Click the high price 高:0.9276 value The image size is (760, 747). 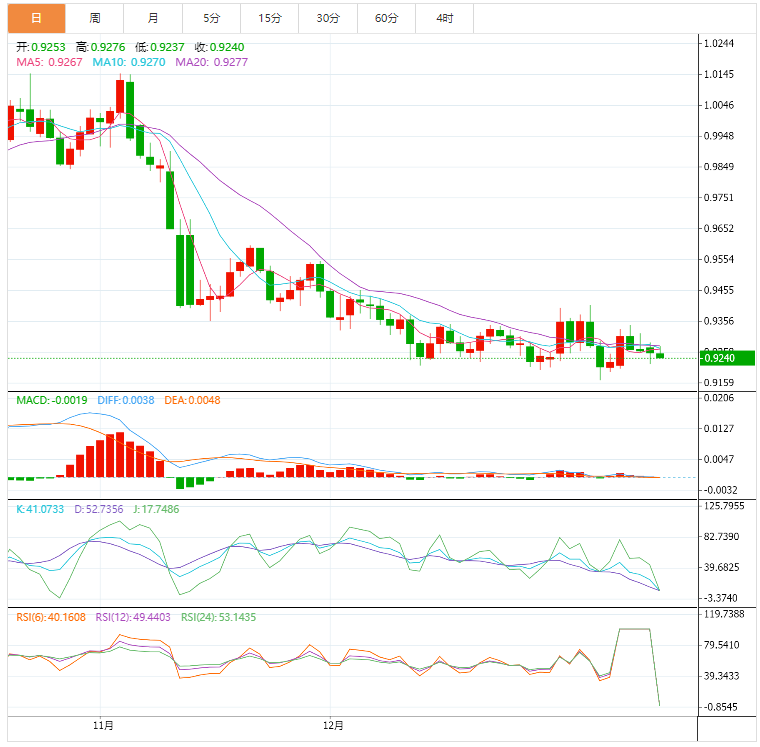coord(100,47)
